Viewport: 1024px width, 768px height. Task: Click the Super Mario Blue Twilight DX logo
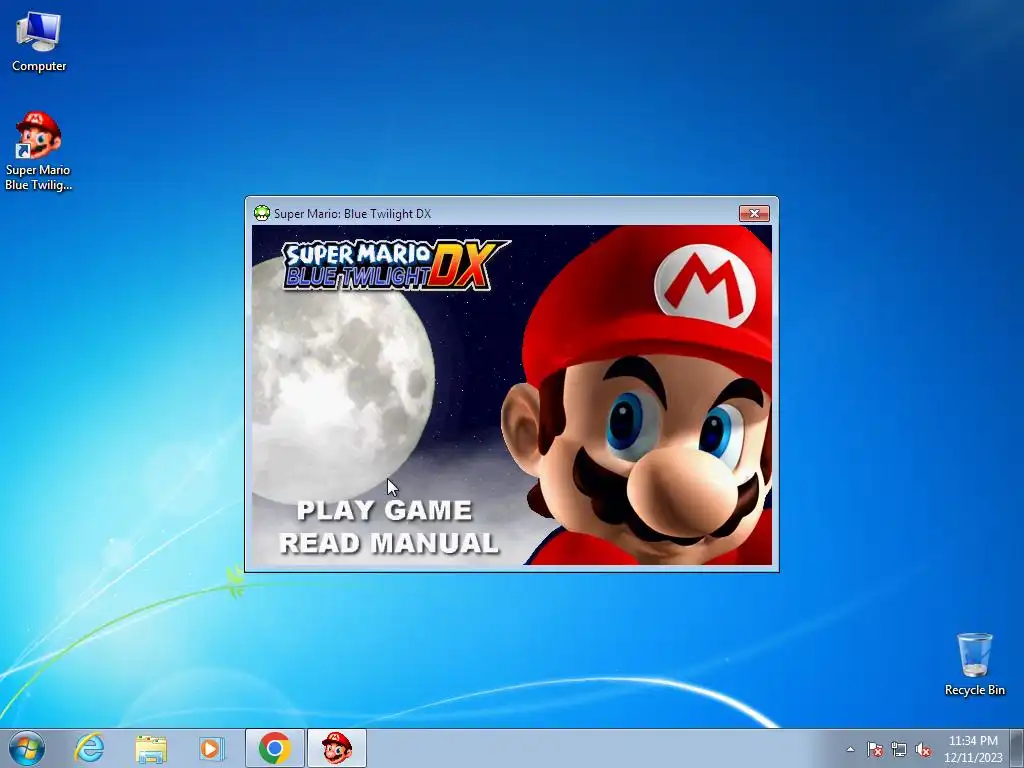coord(394,264)
